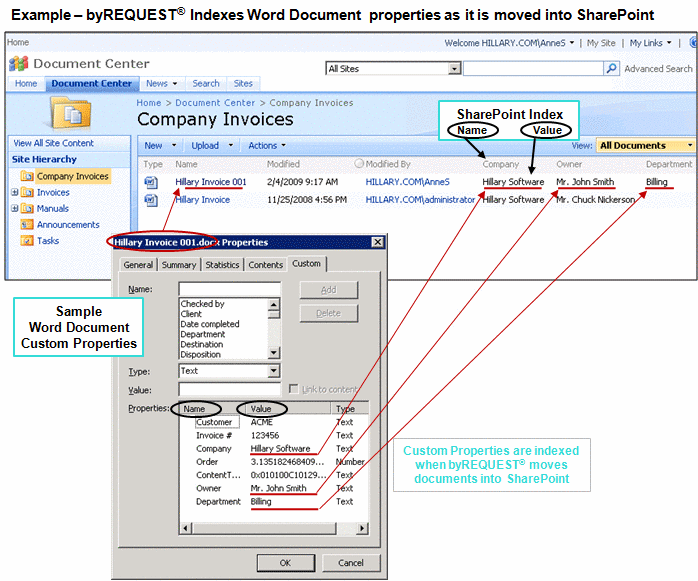Sort by the Company column header
698x581 pixels.
click(500, 164)
